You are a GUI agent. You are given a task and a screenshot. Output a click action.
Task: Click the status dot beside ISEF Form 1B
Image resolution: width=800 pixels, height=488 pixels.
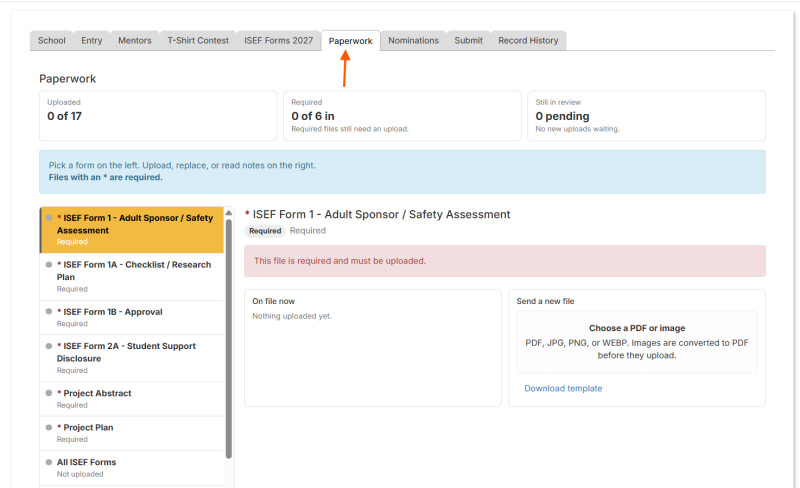[x=49, y=311]
